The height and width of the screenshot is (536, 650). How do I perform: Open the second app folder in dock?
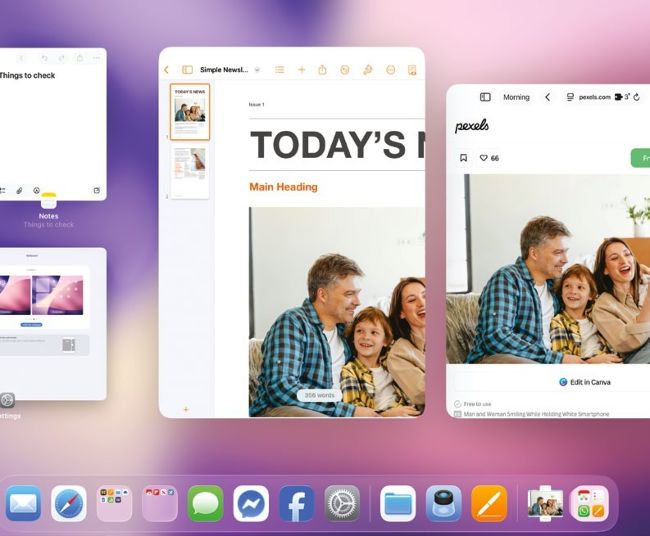coord(160,503)
